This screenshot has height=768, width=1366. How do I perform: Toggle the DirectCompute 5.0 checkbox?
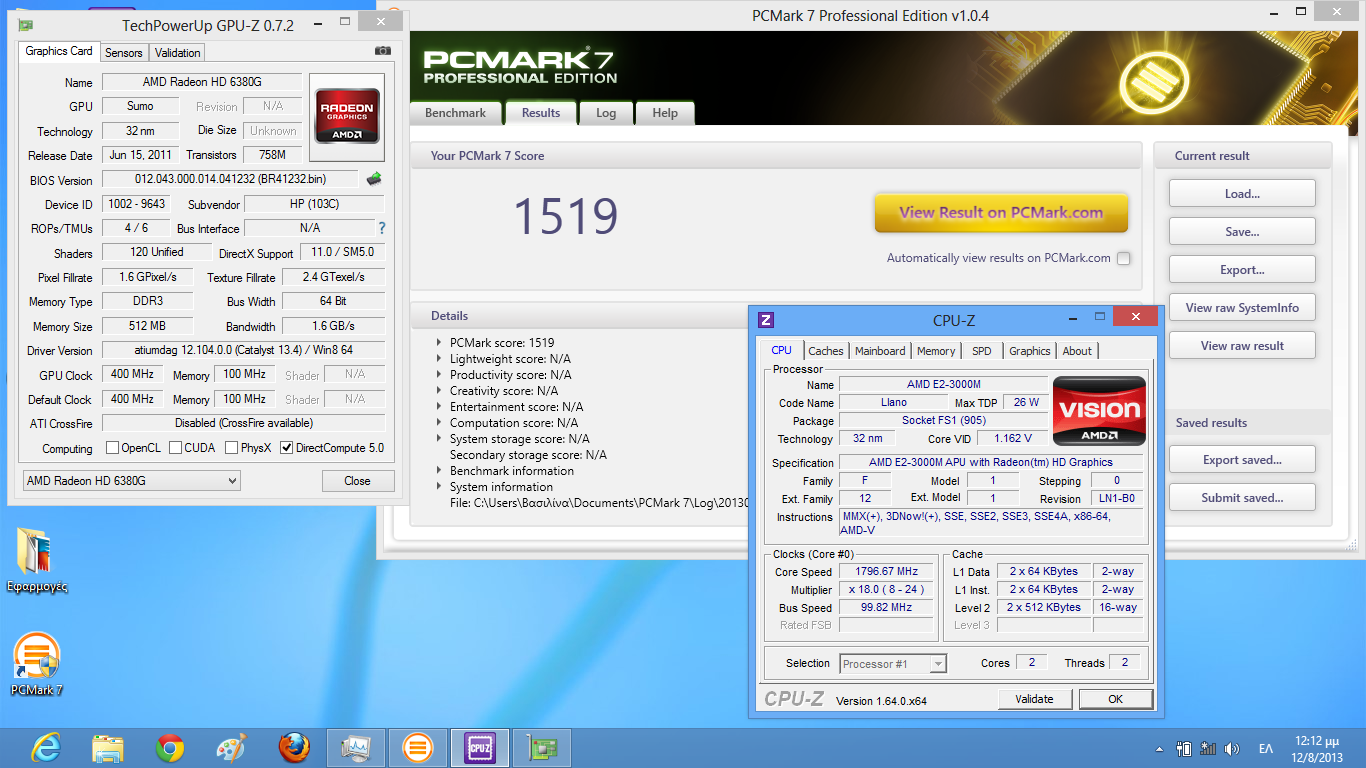click(287, 448)
